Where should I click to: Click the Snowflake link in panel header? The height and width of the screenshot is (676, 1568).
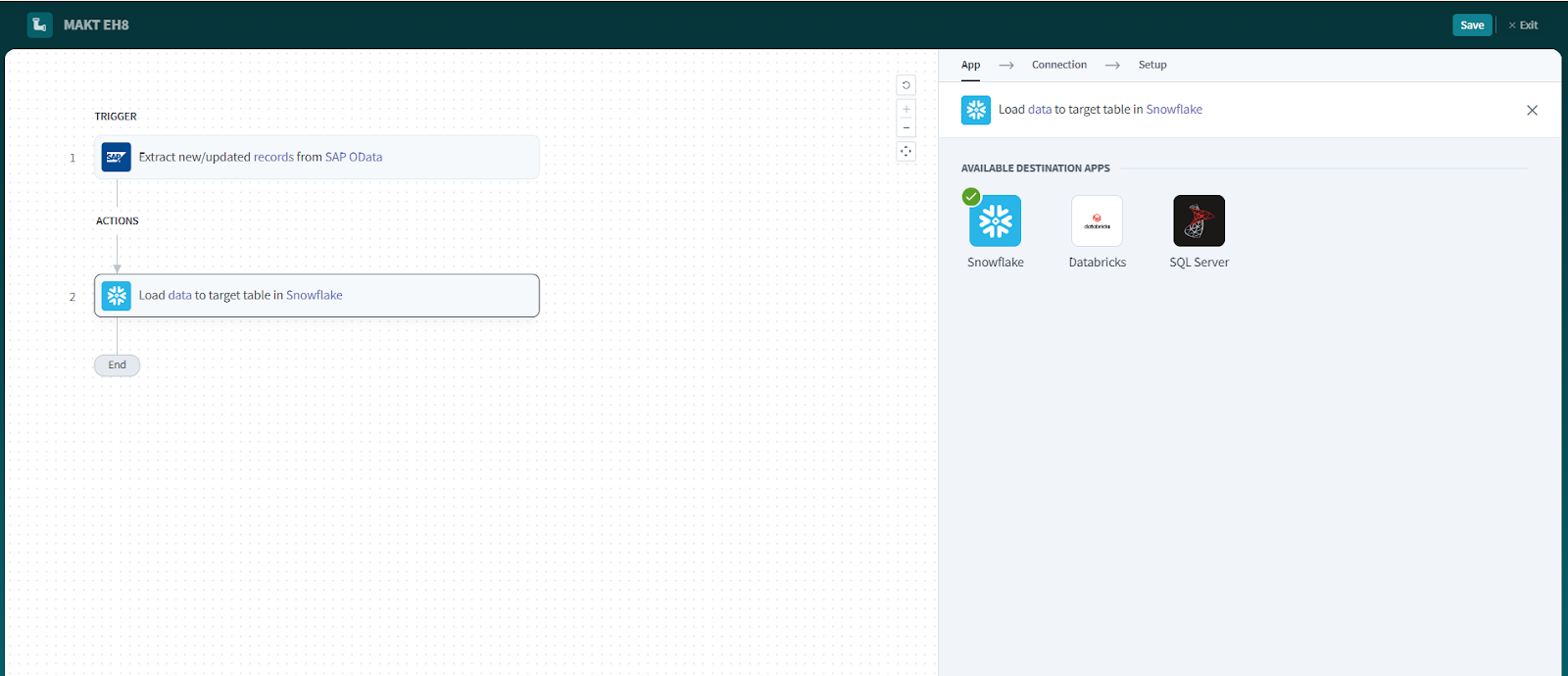(1174, 110)
